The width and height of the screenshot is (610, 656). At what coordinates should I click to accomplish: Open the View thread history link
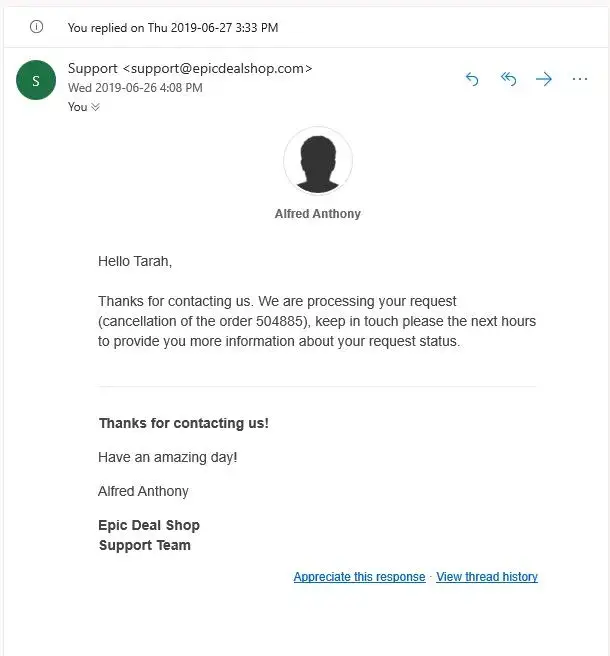coord(487,577)
